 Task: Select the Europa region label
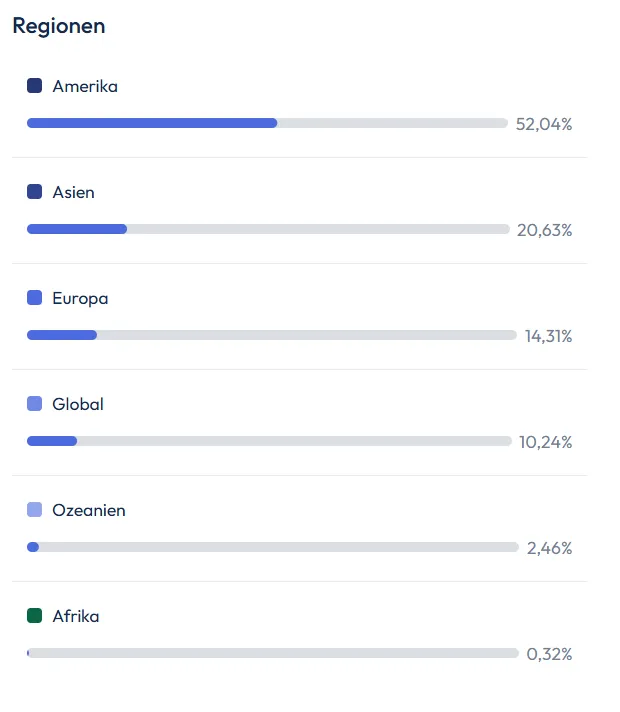pyautogui.click(x=80, y=299)
